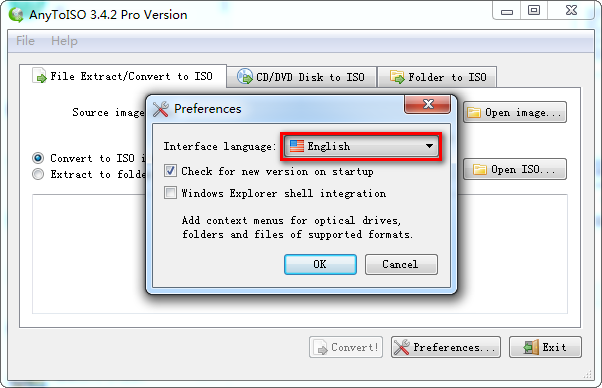Click the Open ISO... button
Screen dimensions: 602x388
[x=514, y=169]
